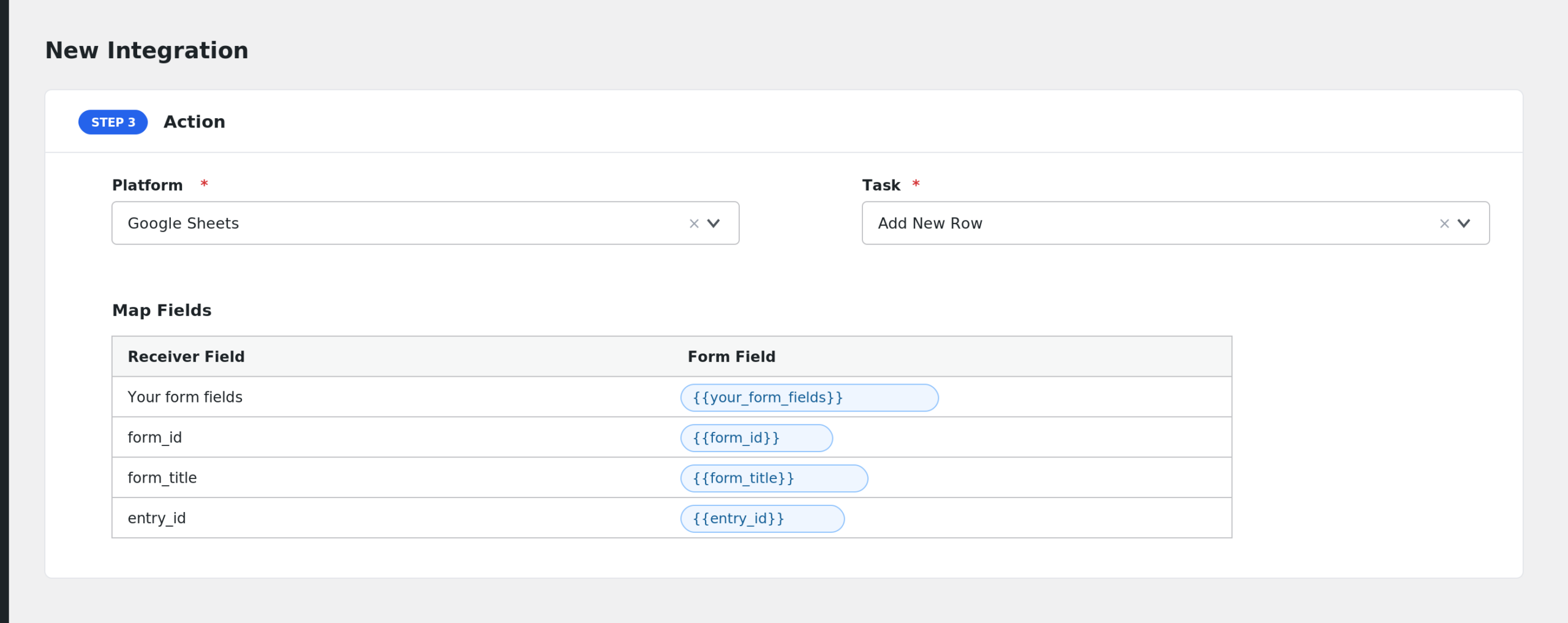Clear the Add New Row task selection
Screen dimensions: 1568x623
coord(1444,224)
